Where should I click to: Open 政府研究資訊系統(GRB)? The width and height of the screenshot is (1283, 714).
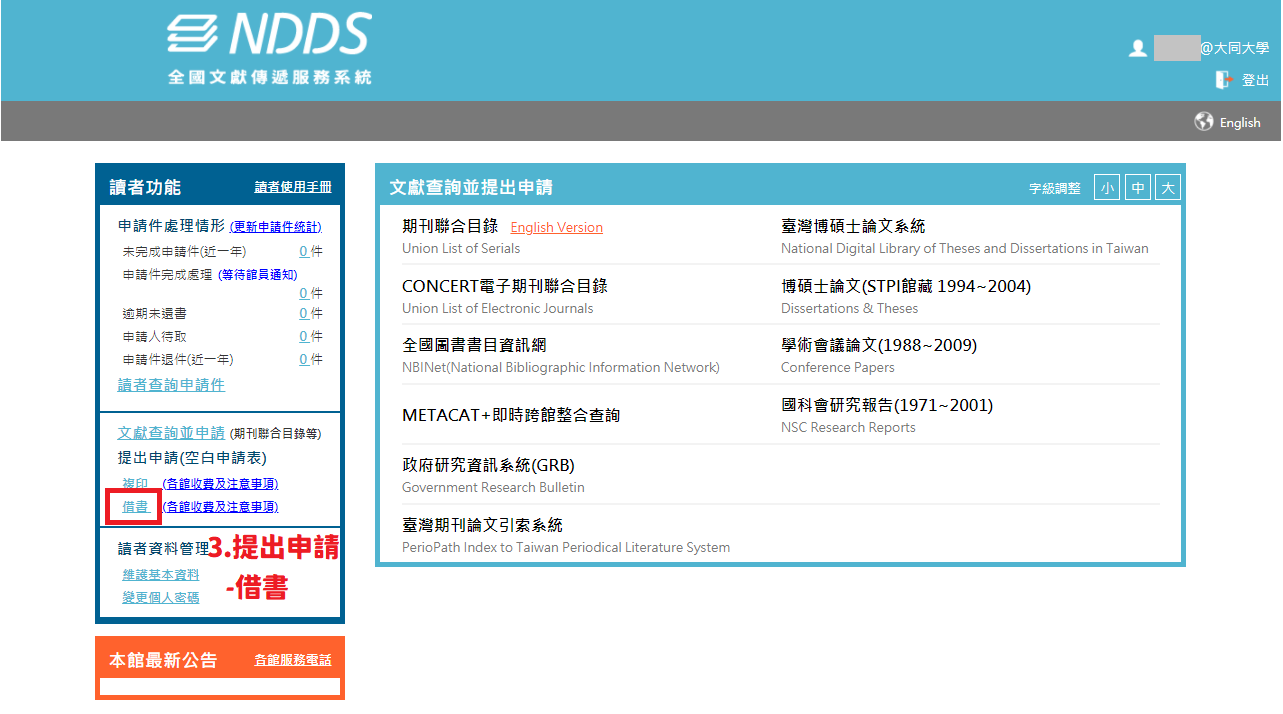488,465
